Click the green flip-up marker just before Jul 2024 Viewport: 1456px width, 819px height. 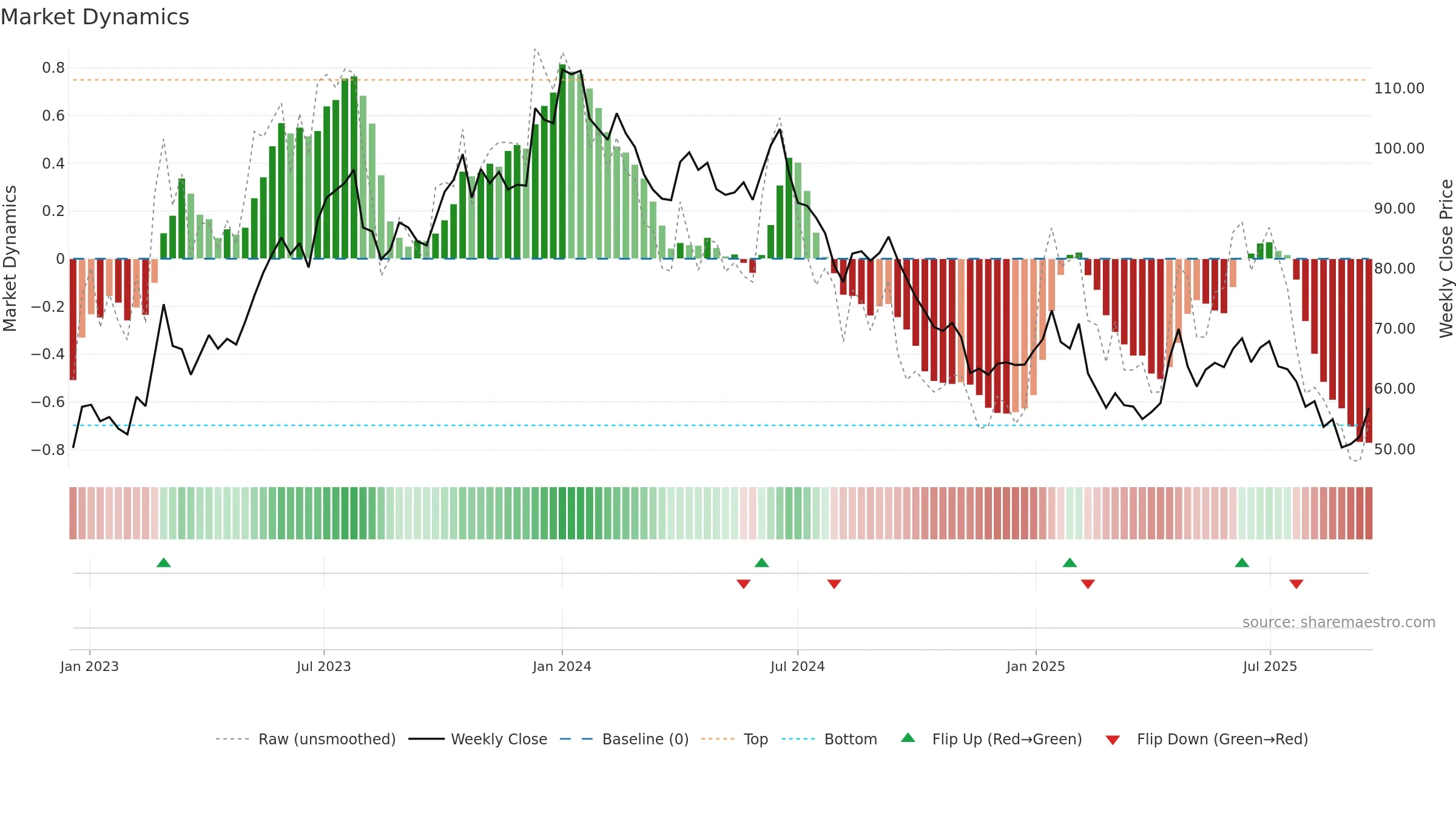click(762, 562)
